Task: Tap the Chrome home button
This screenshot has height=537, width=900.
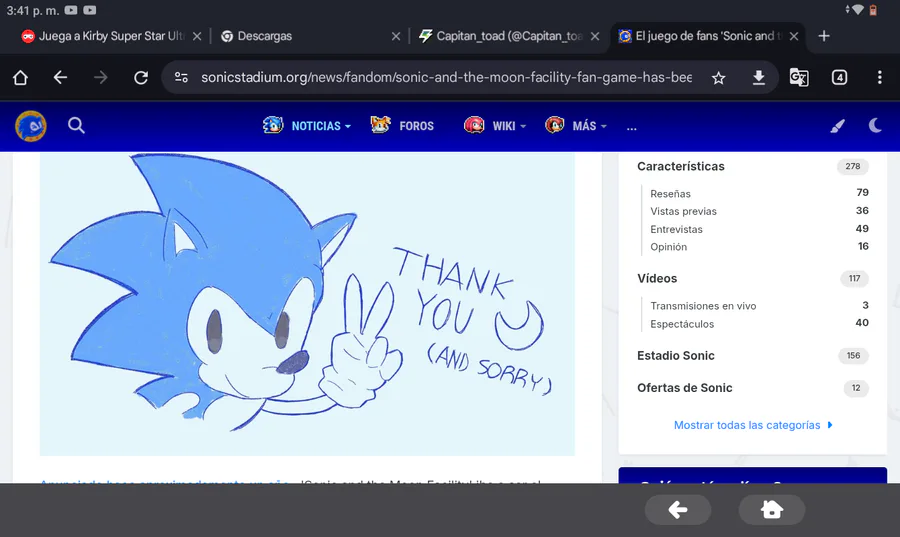Action: (x=21, y=77)
